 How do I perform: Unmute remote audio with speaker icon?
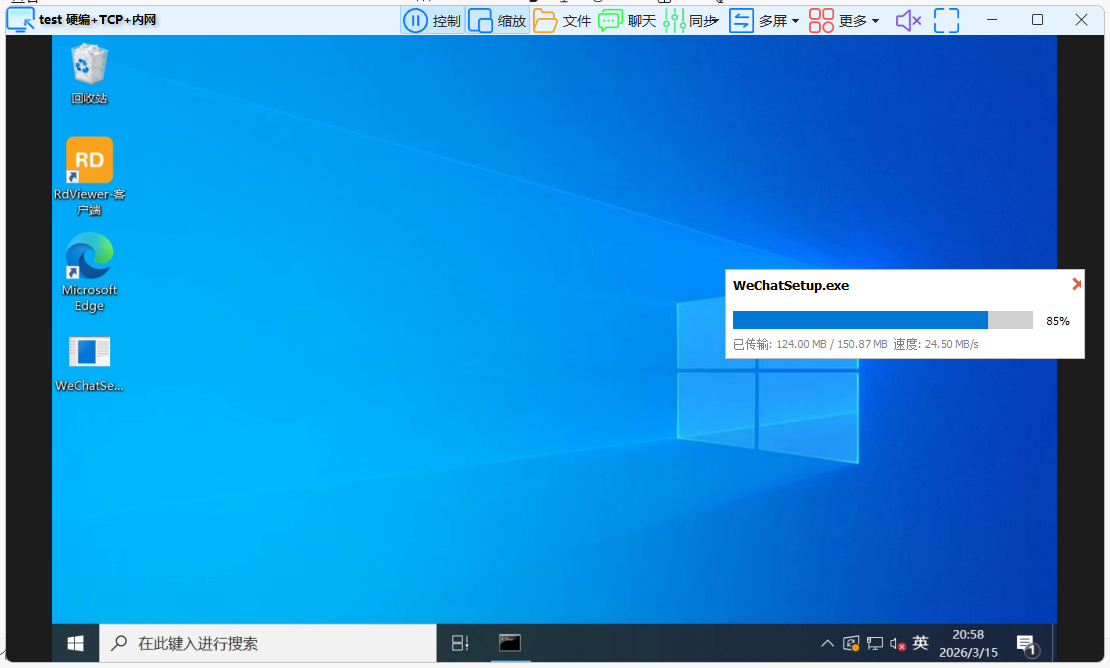pos(908,20)
